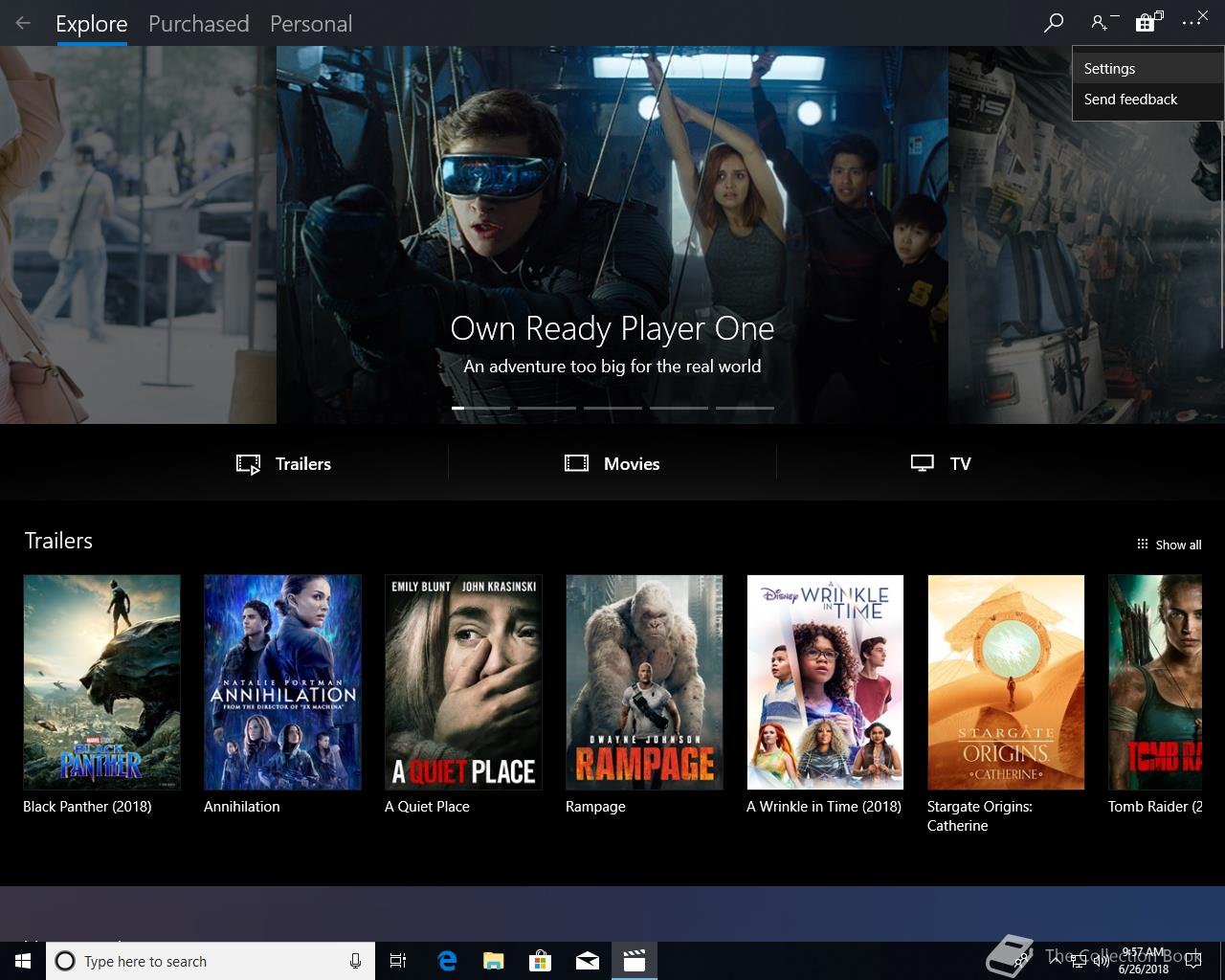Image resolution: width=1225 pixels, height=980 pixels.
Task: Click the Annihilation title text
Action: coord(242,807)
